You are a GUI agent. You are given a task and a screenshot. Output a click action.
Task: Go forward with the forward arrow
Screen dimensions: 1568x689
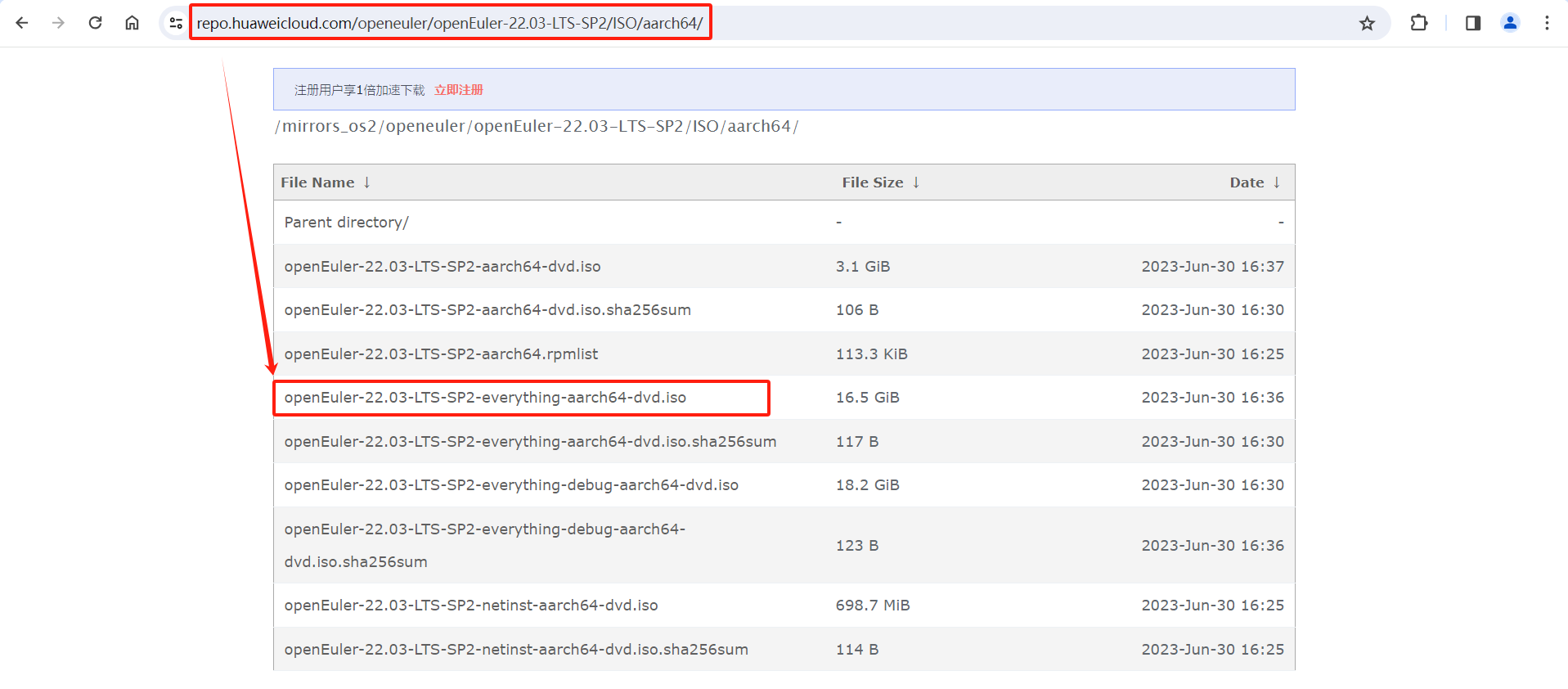point(58,23)
